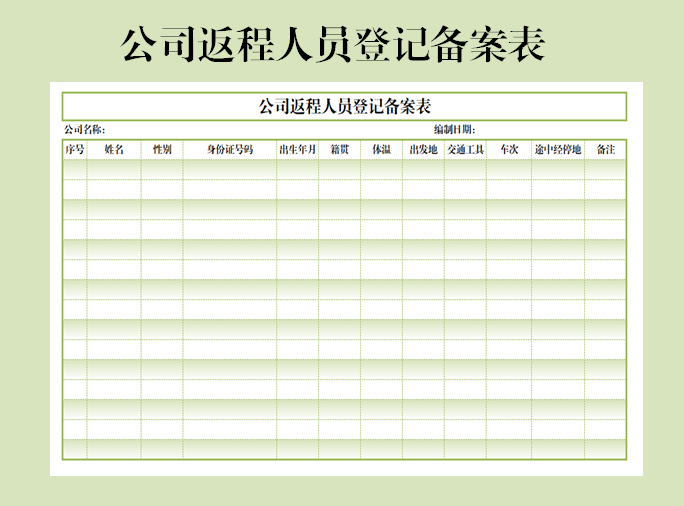Click the 途中经停地 column header
The width and height of the screenshot is (684, 506).
[x=558, y=150]
